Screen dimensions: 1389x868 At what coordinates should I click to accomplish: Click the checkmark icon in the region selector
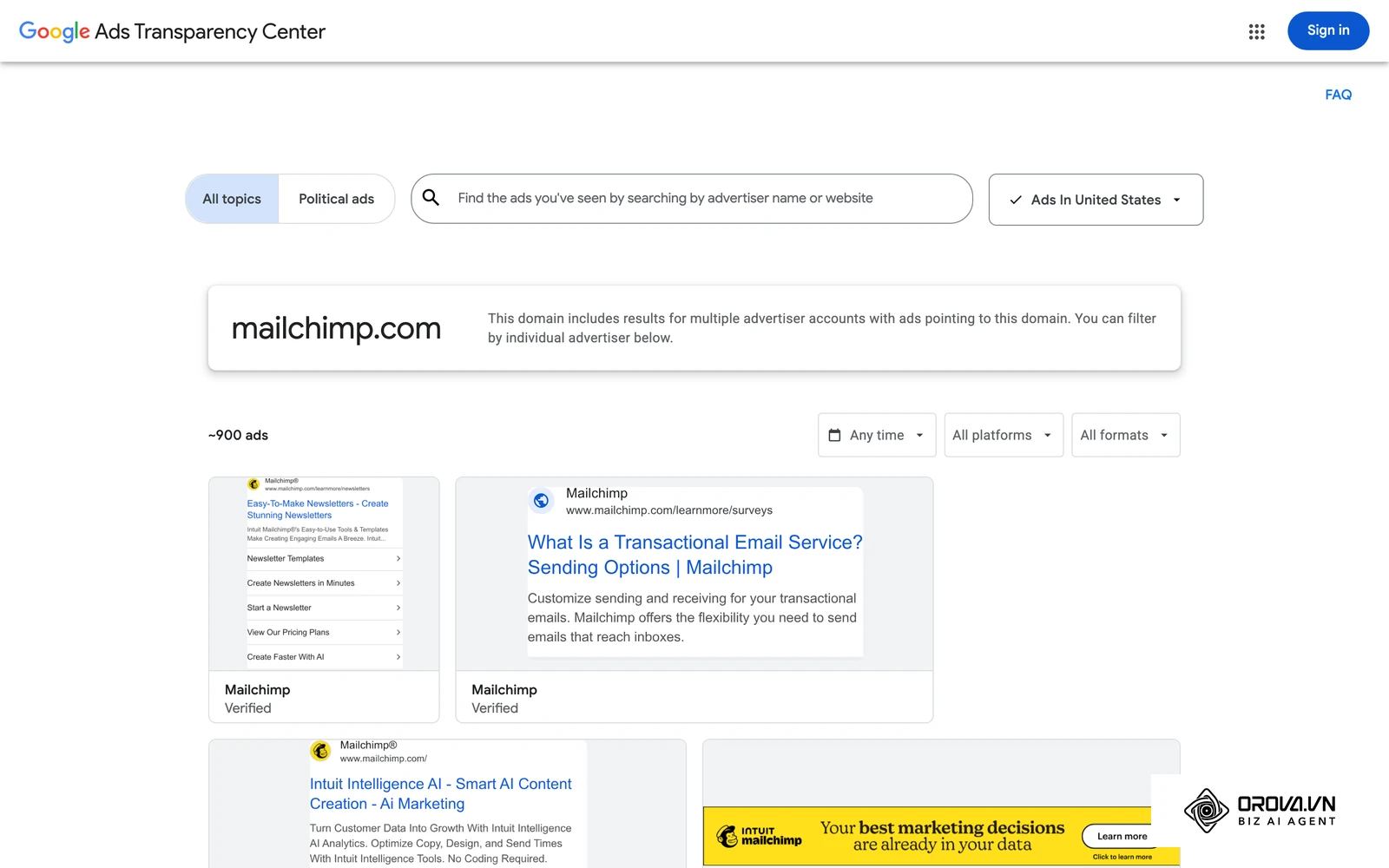tap(1015, 200)
